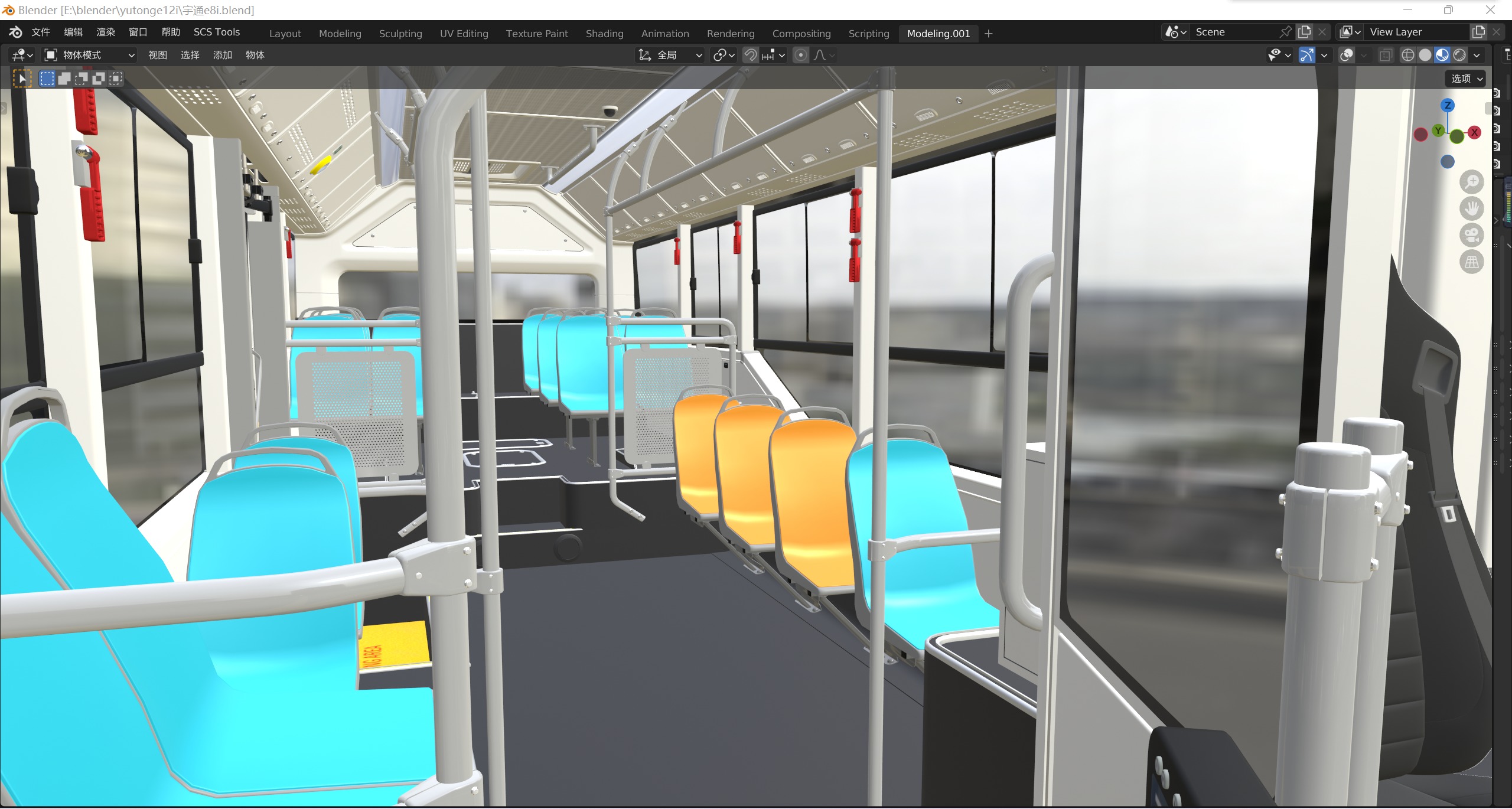The height and width of the screenshot is (809, 1512).
Task: Switch to rendered viewport shading
Action: click(1459, 55)
